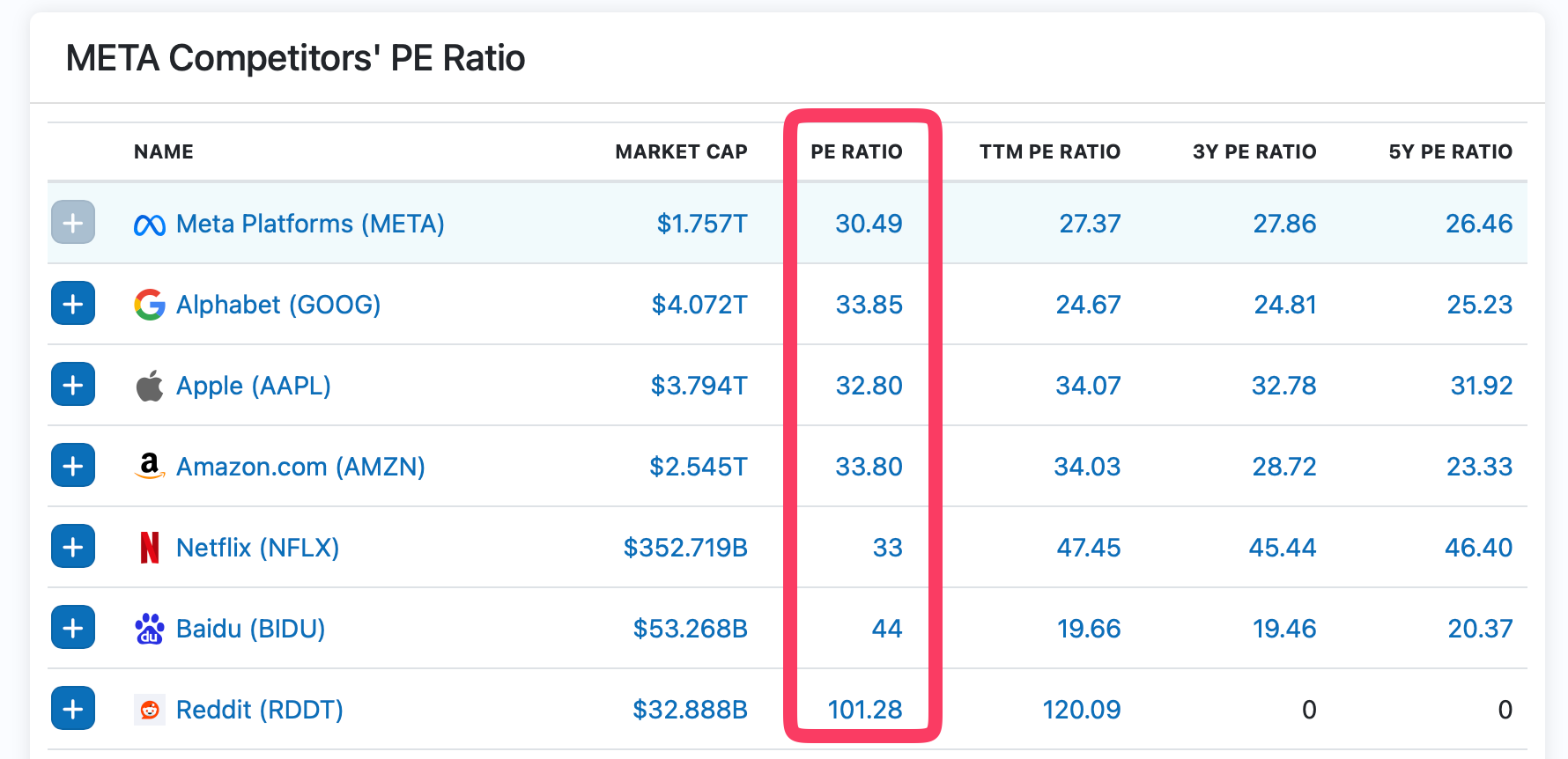Click Apple's 3Y PE ratio 32.78

click(x=1284, y=386)
